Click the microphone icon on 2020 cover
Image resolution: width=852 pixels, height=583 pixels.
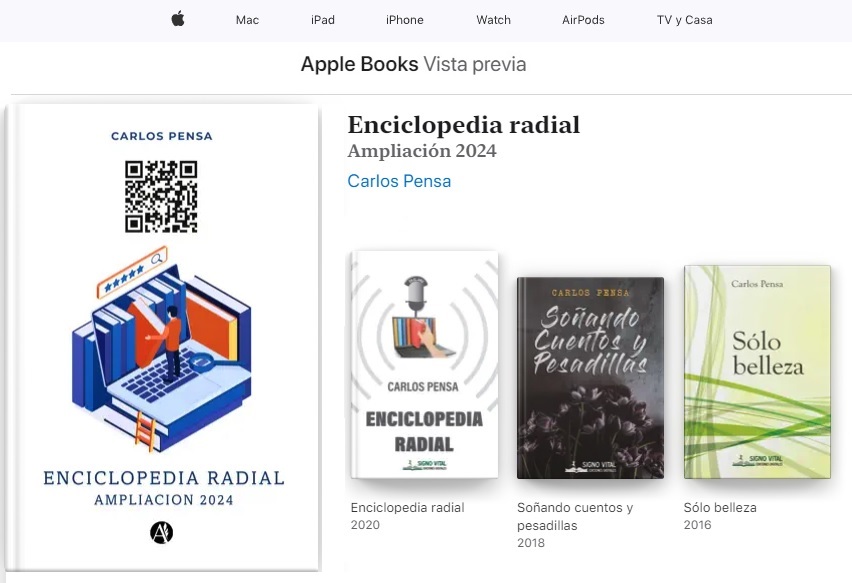(416, 295)
